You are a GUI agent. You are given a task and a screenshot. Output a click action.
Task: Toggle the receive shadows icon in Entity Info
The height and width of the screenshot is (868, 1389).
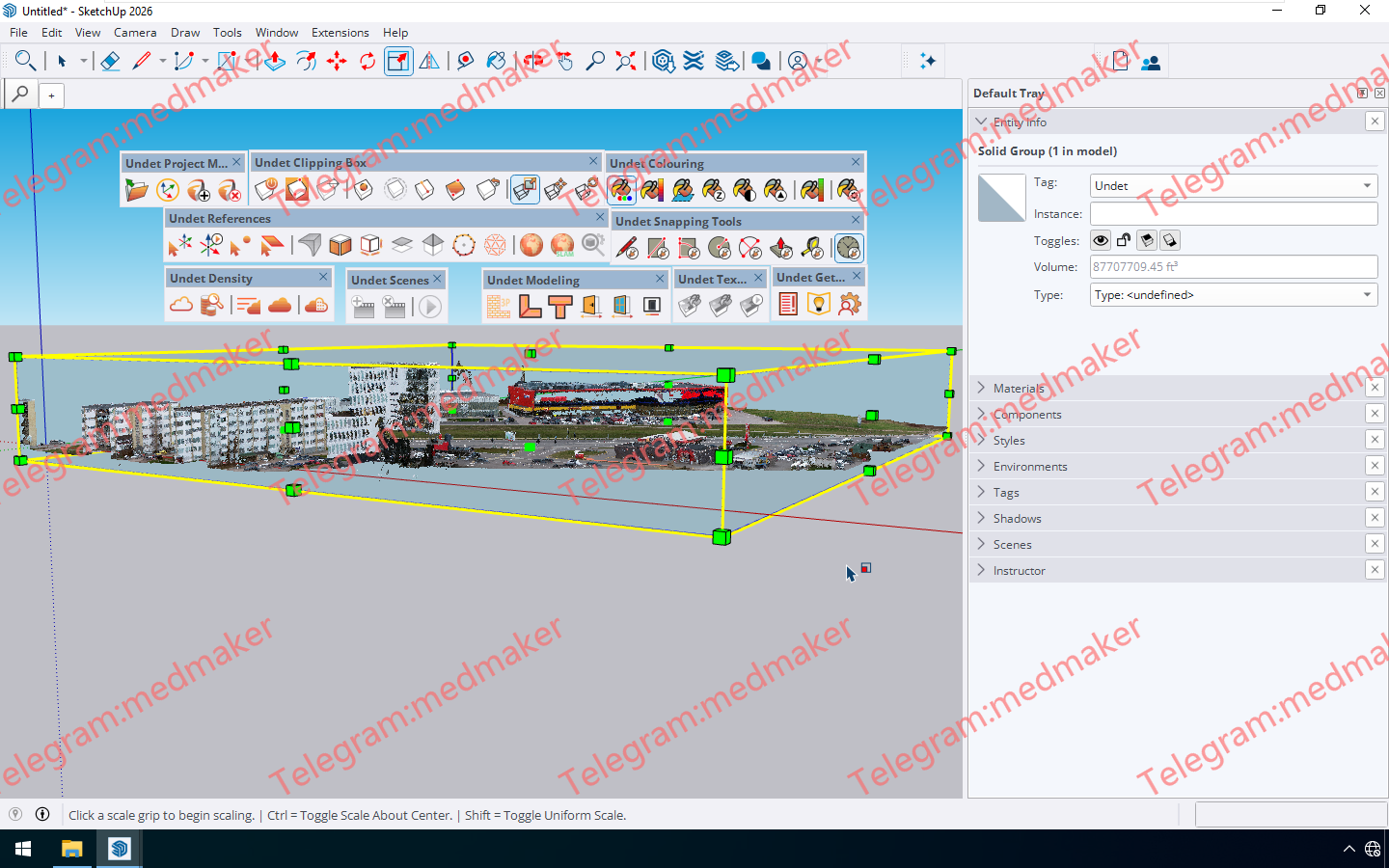click(x=1147, y=240)
